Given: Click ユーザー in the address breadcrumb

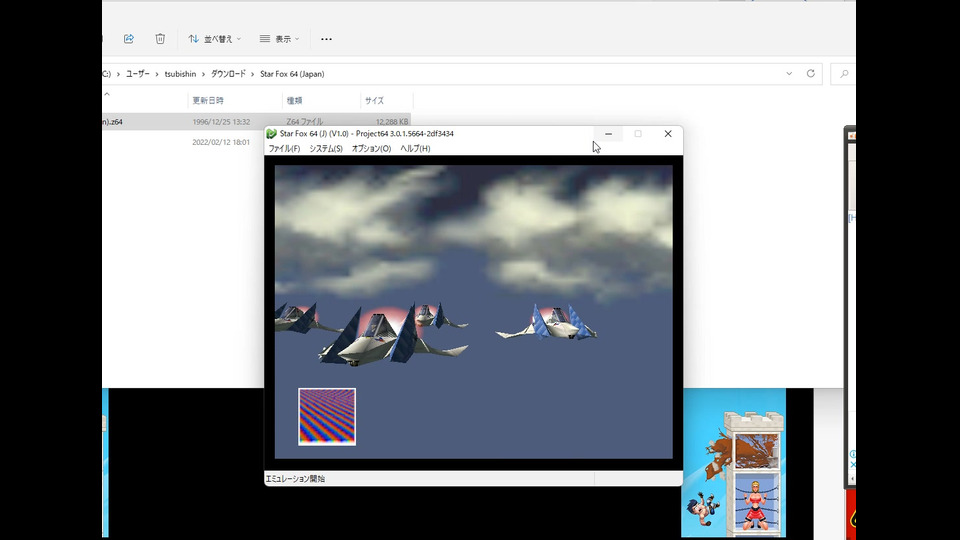Looking at the screenshot, I should (x=138, y=74).
